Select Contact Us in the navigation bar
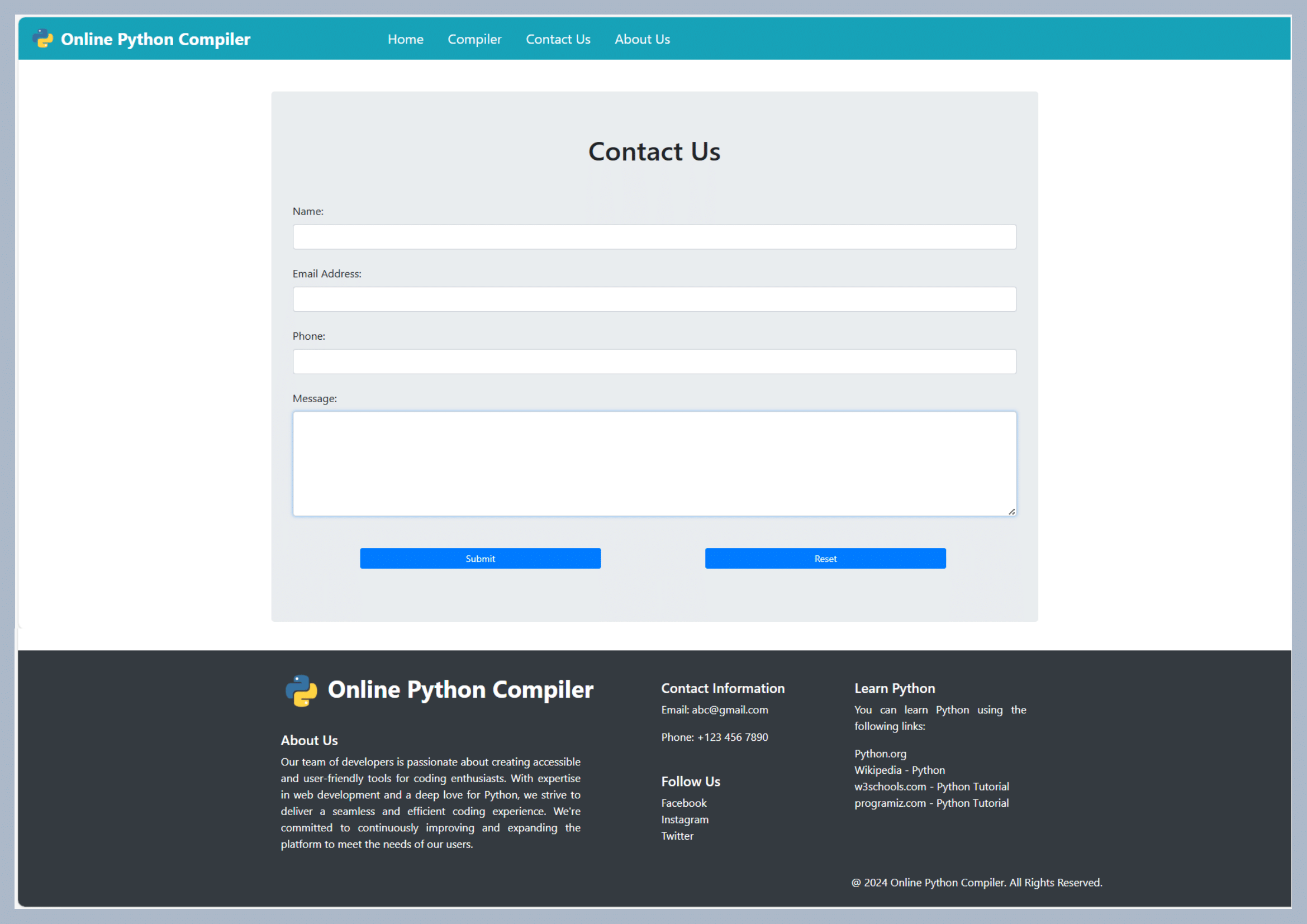Screen dimensions: 1307x924 coord(558,39)
